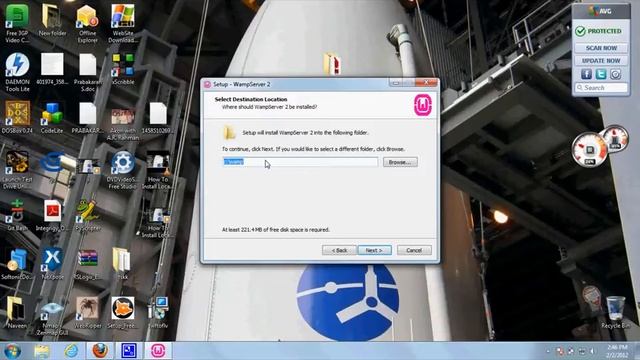Select the Pyscripter desktop icon
This screenshot has width=640, height=360.
(x=87, y=215)
